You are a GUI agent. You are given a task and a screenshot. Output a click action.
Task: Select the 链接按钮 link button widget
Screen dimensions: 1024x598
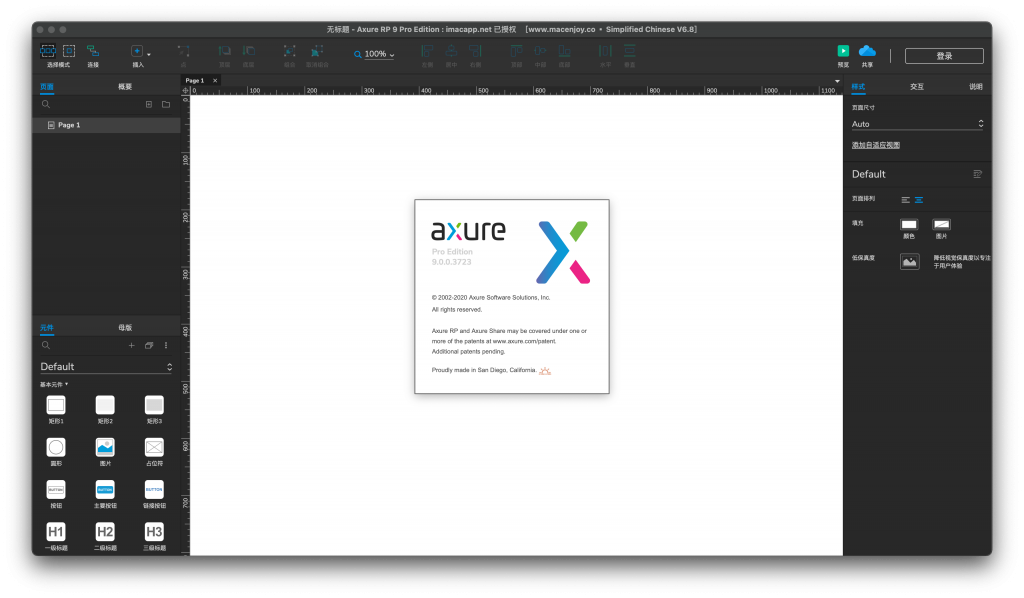(x=154, y=490)
